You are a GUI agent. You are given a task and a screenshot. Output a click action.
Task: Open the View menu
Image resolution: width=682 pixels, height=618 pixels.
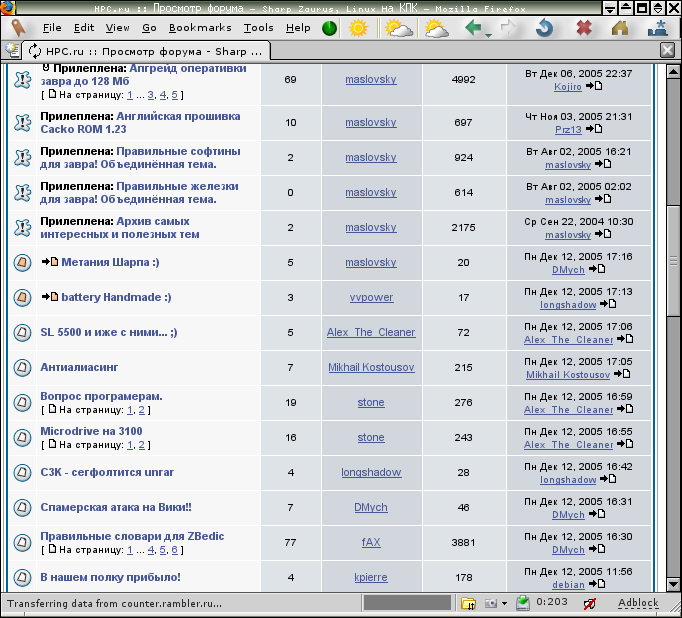point(117,28)
